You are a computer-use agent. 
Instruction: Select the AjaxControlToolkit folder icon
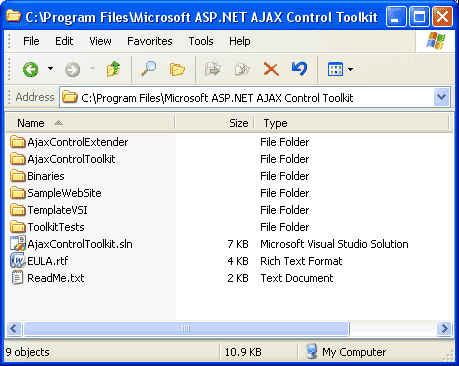(18, 159)
